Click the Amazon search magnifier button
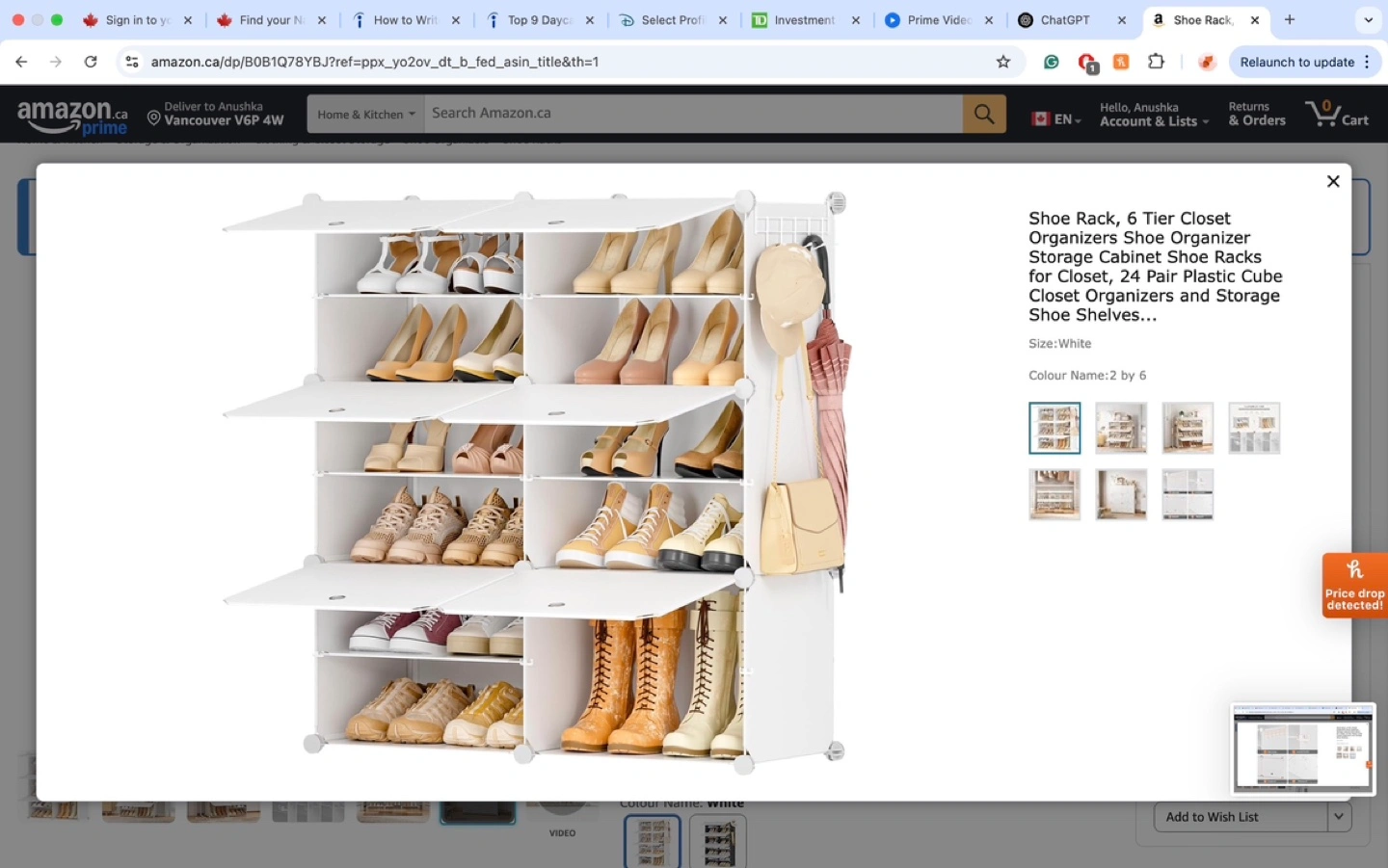 [x=983, y=114]
